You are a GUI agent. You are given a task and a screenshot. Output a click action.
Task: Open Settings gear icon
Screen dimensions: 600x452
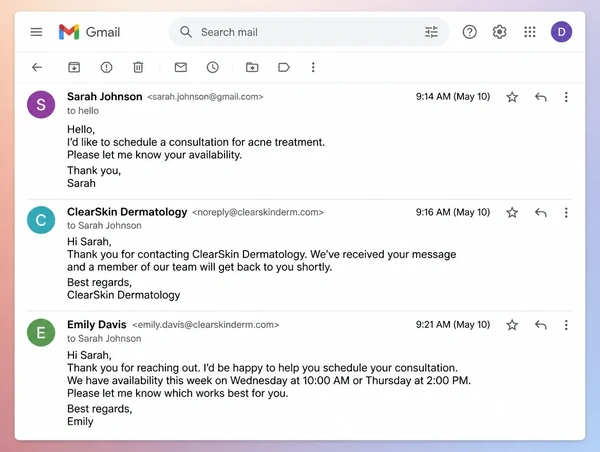tap(499, 32)
